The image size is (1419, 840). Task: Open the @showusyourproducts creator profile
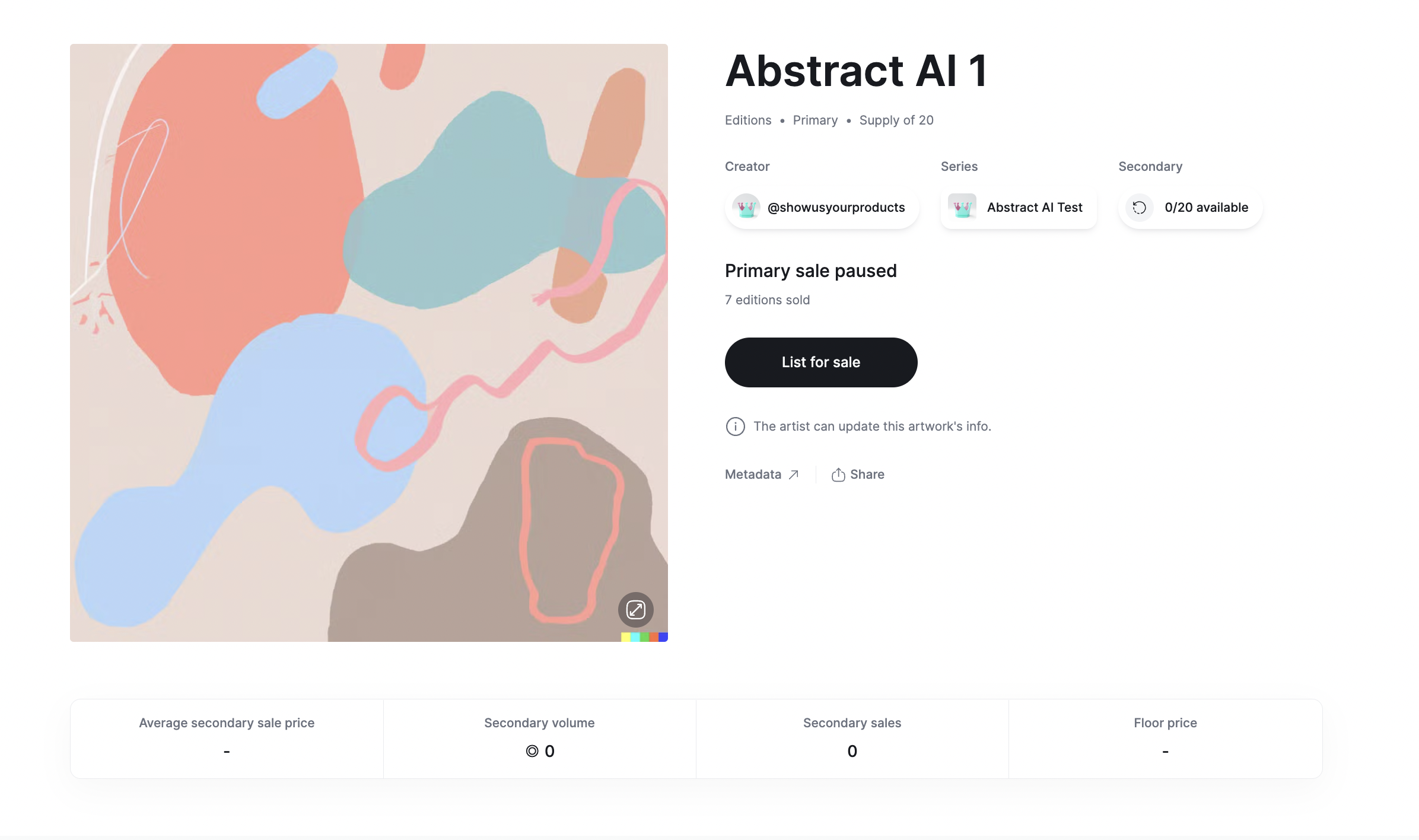[x=822, y=208]
